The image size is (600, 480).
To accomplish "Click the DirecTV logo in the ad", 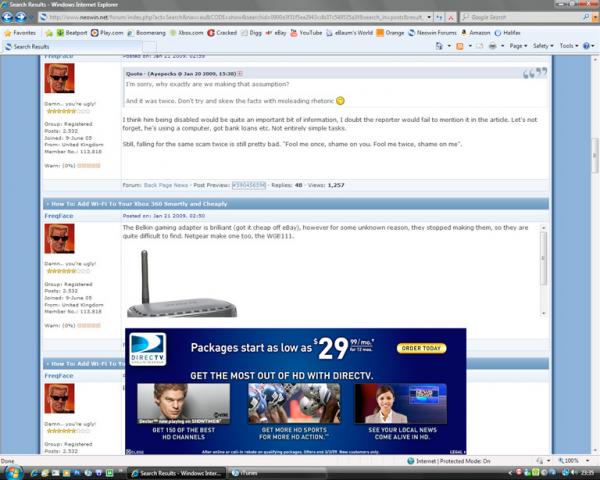I will click(x=148, y=349).
